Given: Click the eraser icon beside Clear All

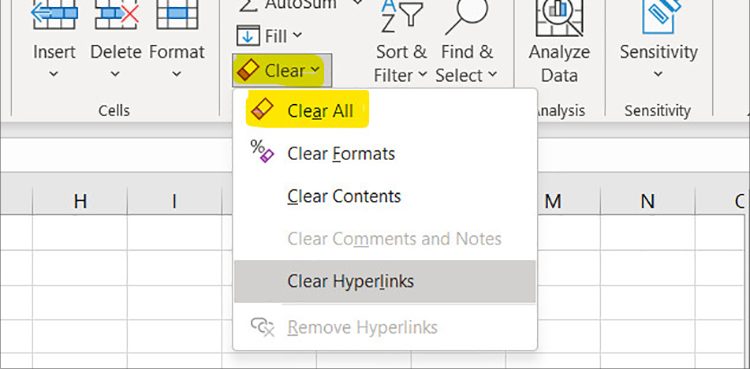Looking at the screenshot, I should click(x=262, y=110).
